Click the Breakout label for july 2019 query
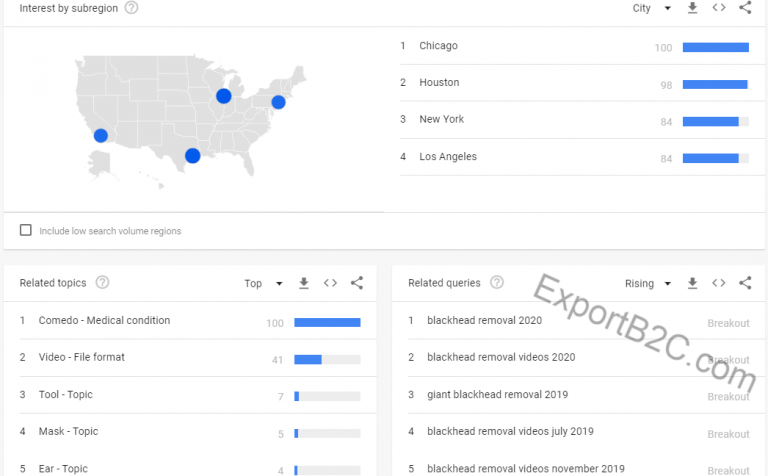The width and height of the screenshot is (768, 476). pos(728,434)
